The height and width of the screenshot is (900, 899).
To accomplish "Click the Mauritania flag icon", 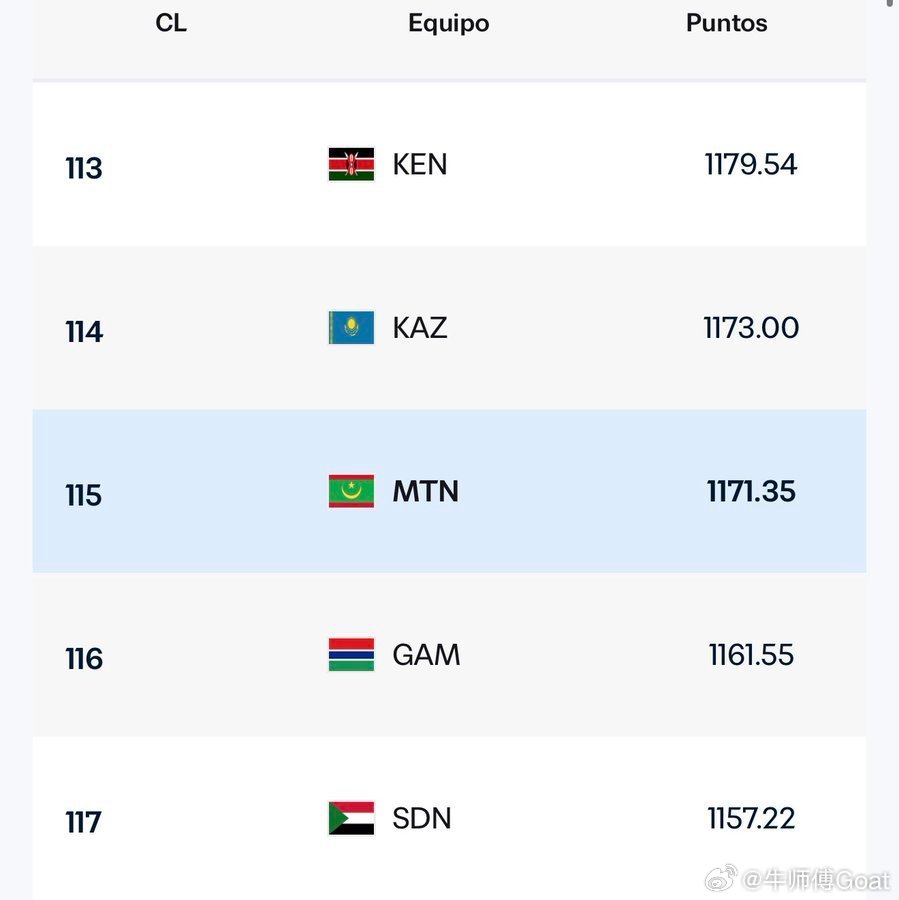I will click(351, 491).
